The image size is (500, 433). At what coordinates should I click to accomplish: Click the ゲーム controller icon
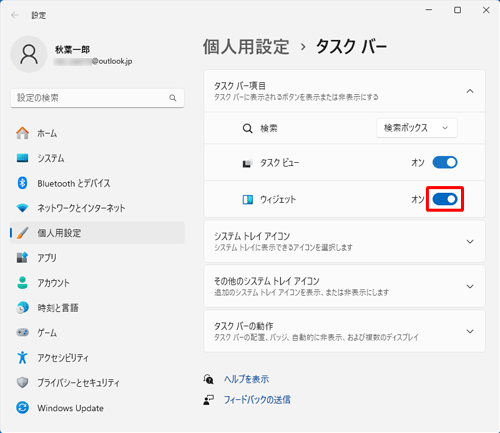click(x=22, y=333)
